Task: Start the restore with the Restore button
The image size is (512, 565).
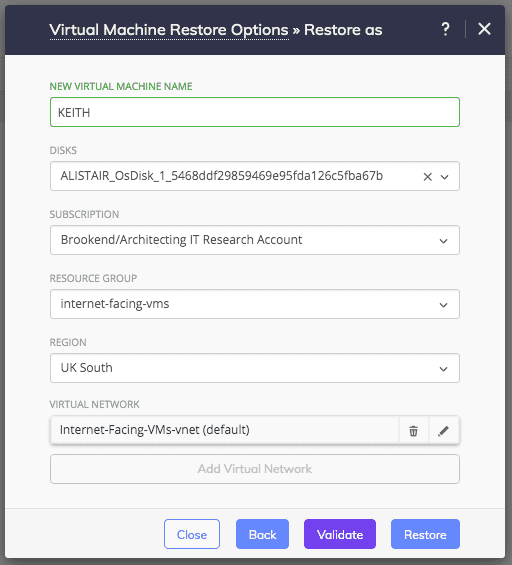Action: pyautogui.click(x=425, y=534)
